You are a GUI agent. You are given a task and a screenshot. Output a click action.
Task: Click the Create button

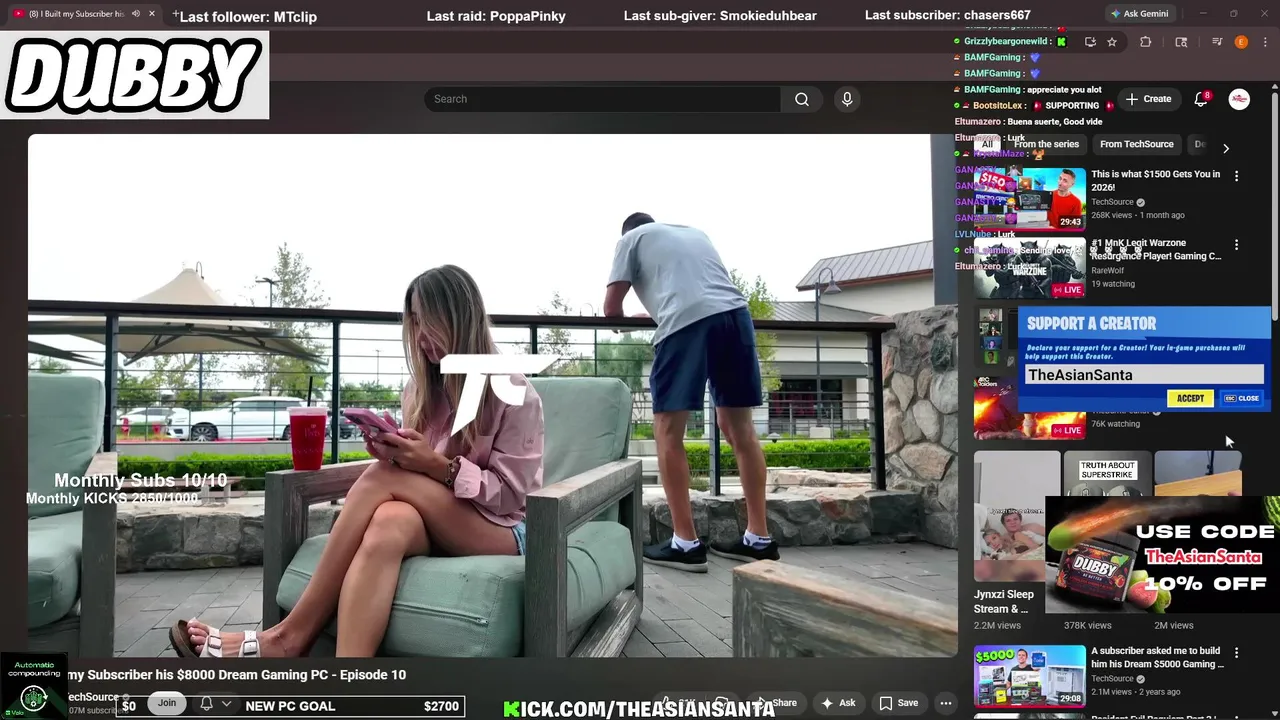(1148, 99)
